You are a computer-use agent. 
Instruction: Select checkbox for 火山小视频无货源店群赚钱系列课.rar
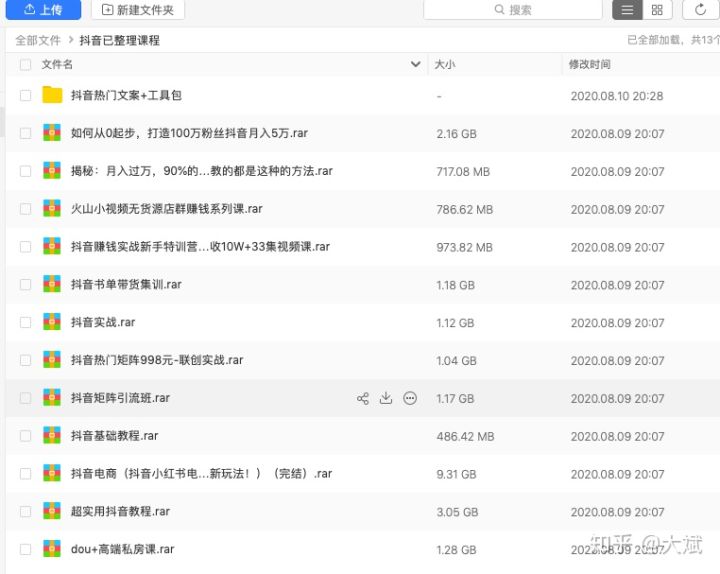click(26, 209)
